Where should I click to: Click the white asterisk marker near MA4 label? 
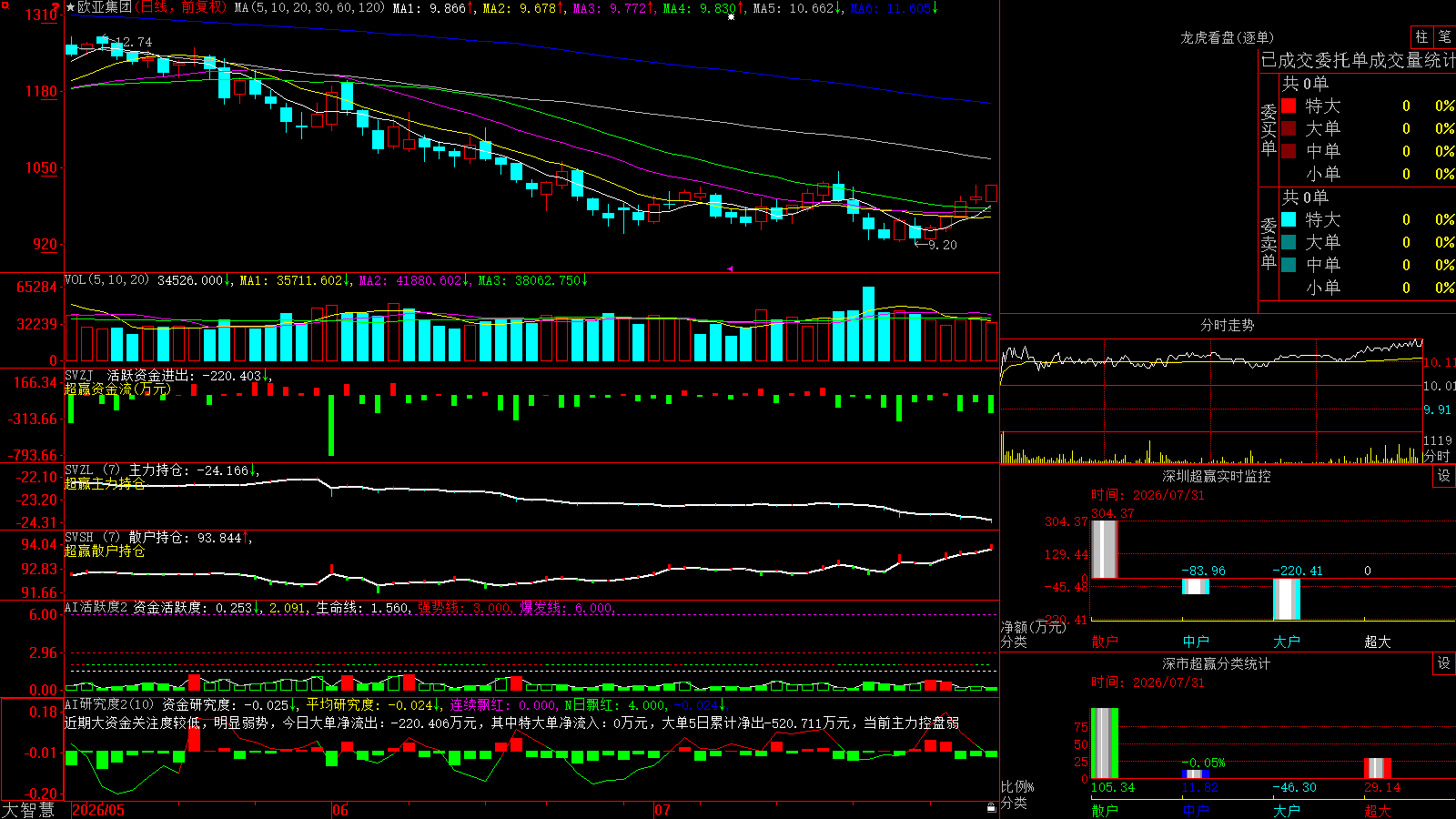731,16
